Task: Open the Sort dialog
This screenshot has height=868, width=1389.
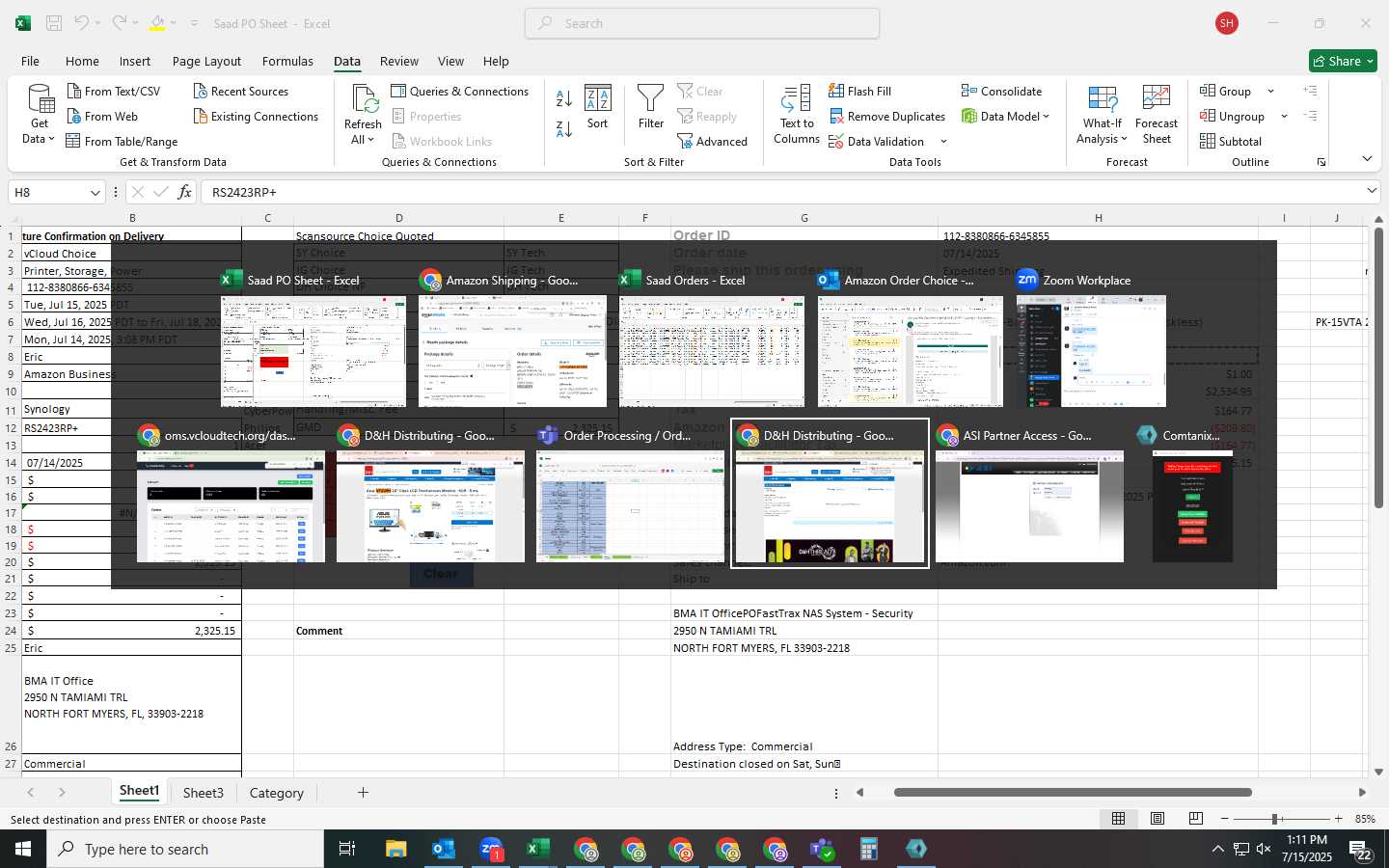Action: [x=598, y=107]
